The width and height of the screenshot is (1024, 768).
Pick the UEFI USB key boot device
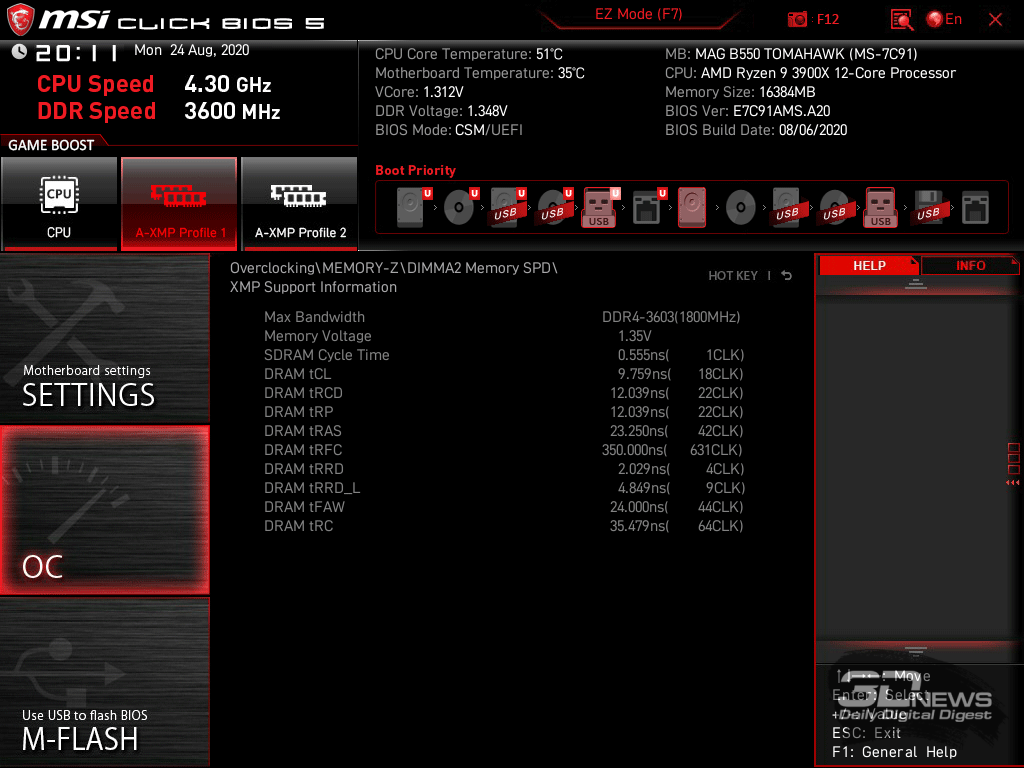point(600,207)
